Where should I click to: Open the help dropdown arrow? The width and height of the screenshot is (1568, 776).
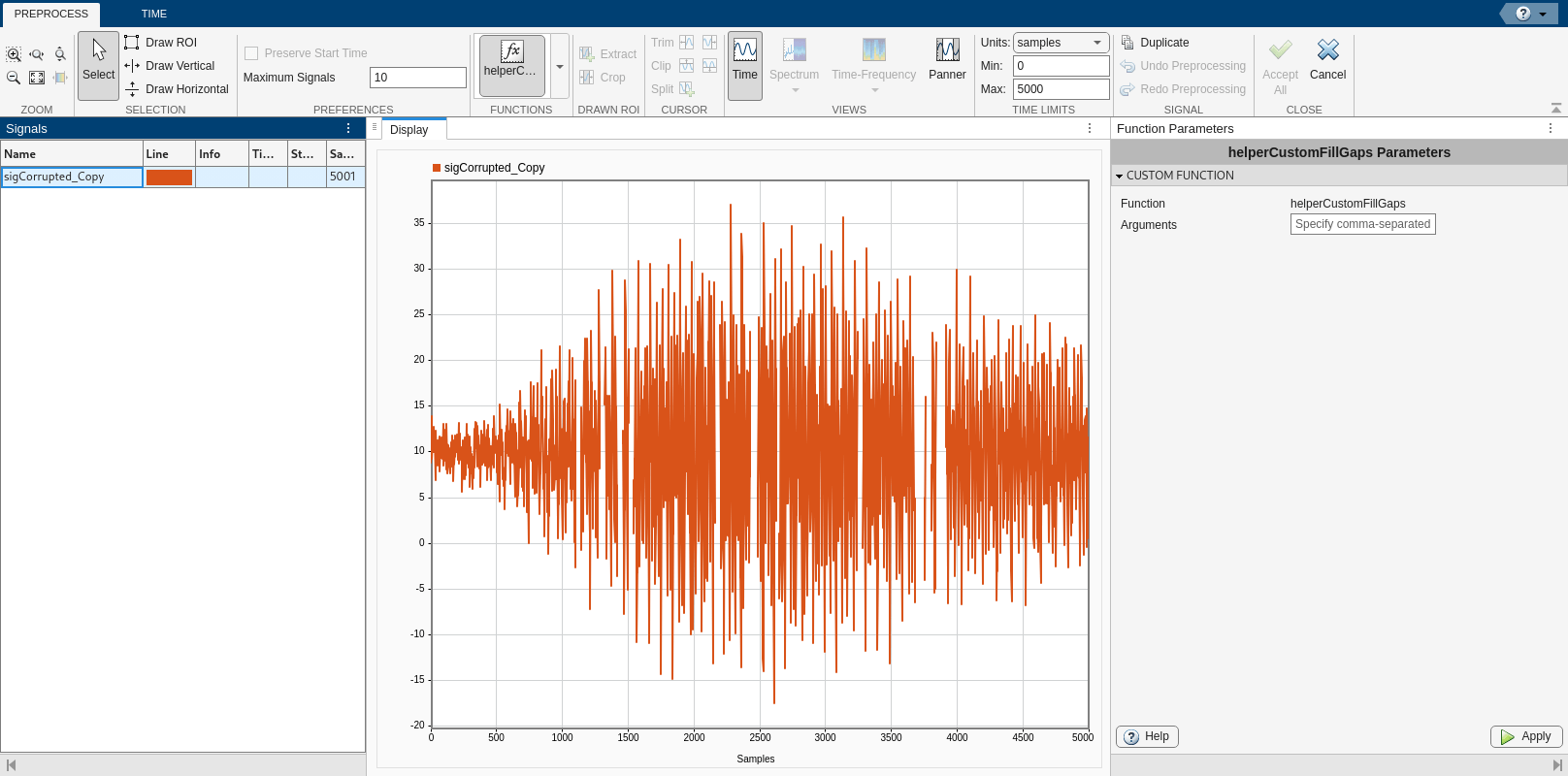click(x=1543, y=14)
